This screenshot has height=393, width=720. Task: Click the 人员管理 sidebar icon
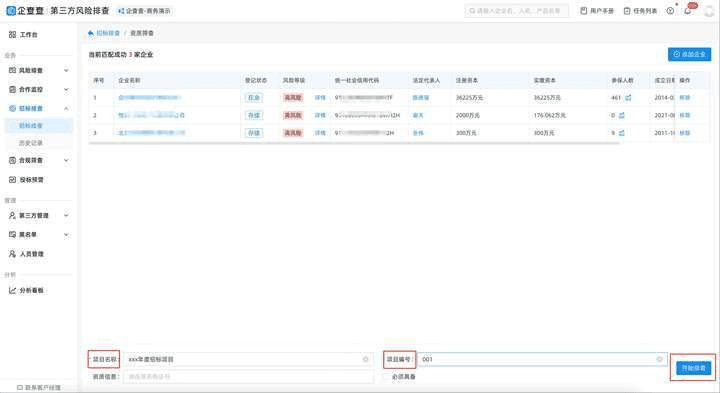click(12, 254)
